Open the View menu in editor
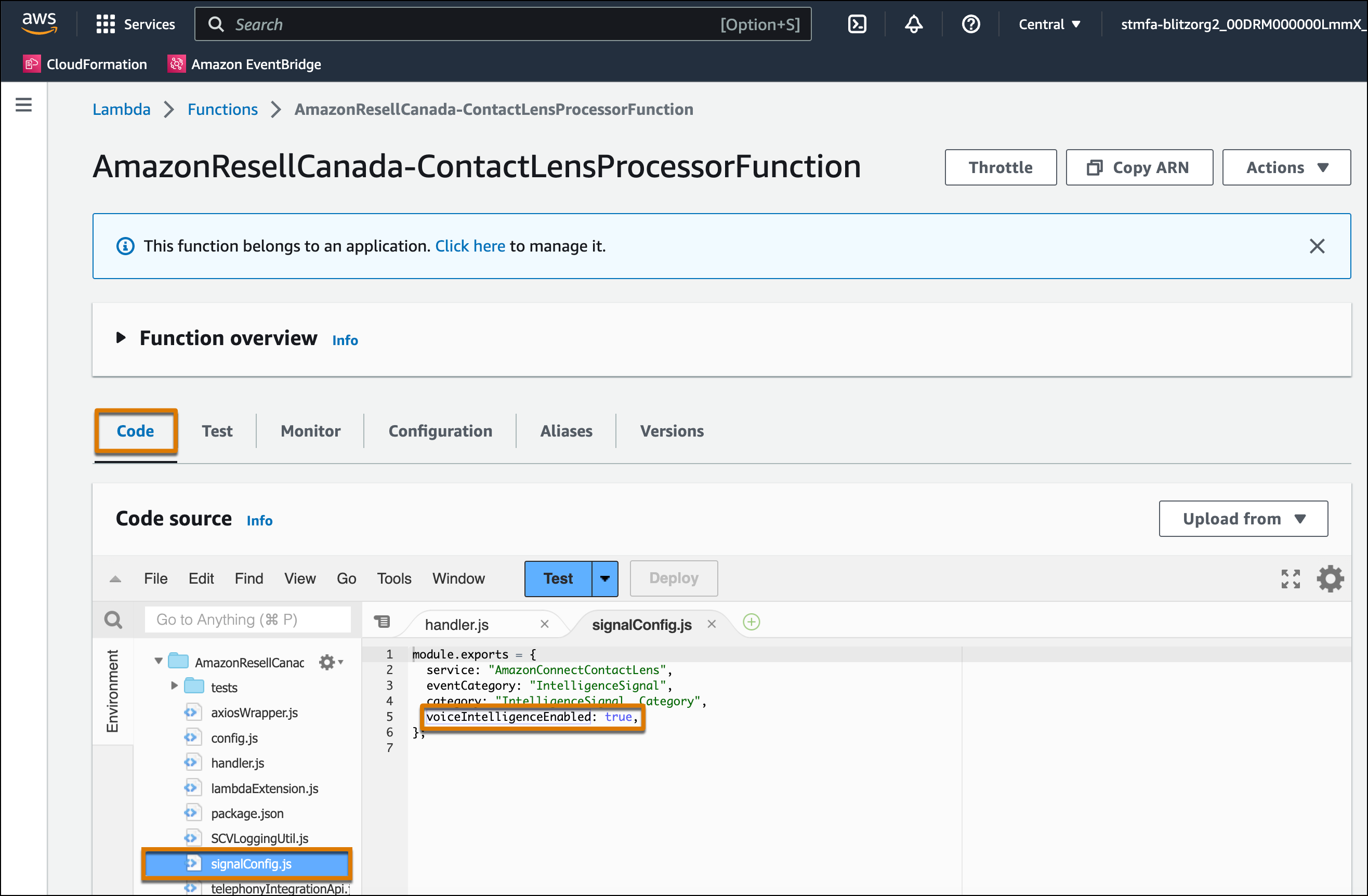 pos(299,578)
